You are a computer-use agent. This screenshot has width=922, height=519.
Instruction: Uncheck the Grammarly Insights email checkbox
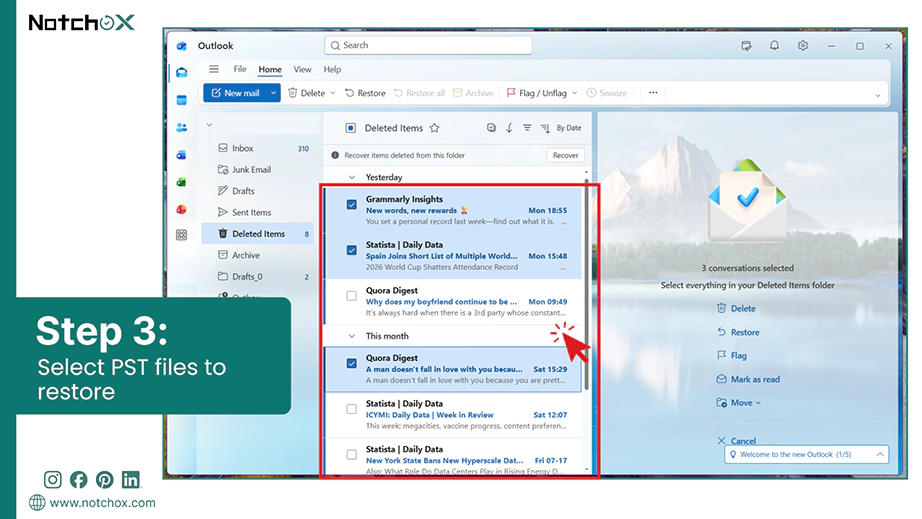point(352,205)
